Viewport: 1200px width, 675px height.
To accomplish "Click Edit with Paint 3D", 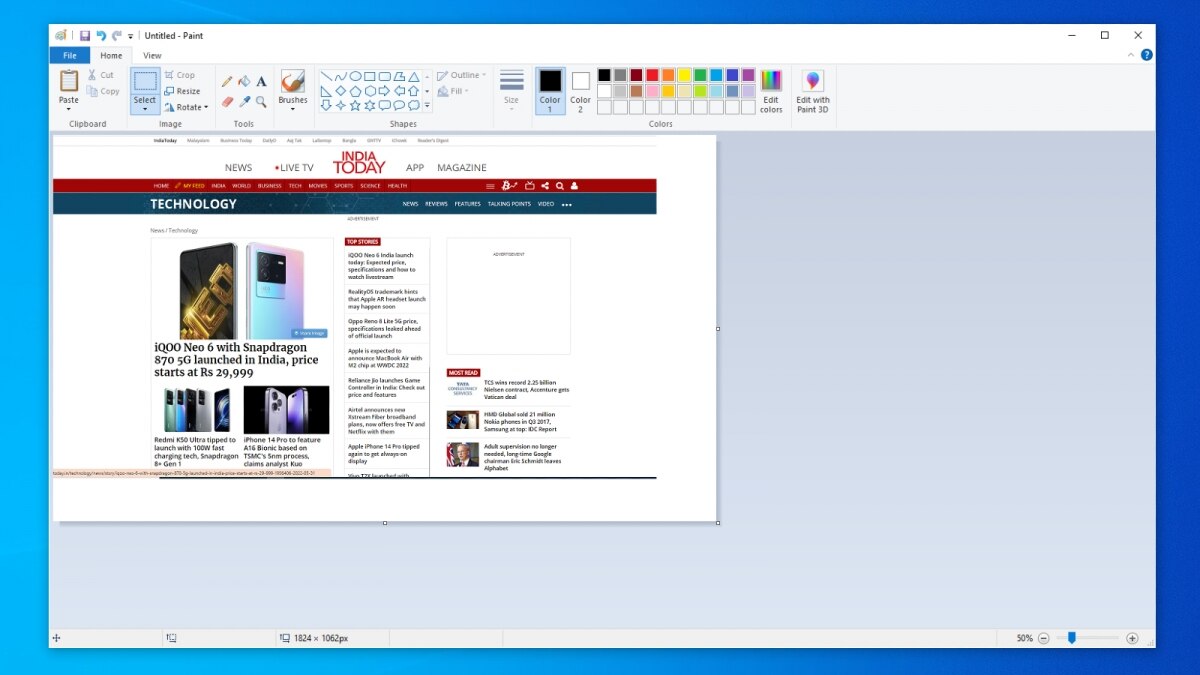I will [x=813, y=90].
